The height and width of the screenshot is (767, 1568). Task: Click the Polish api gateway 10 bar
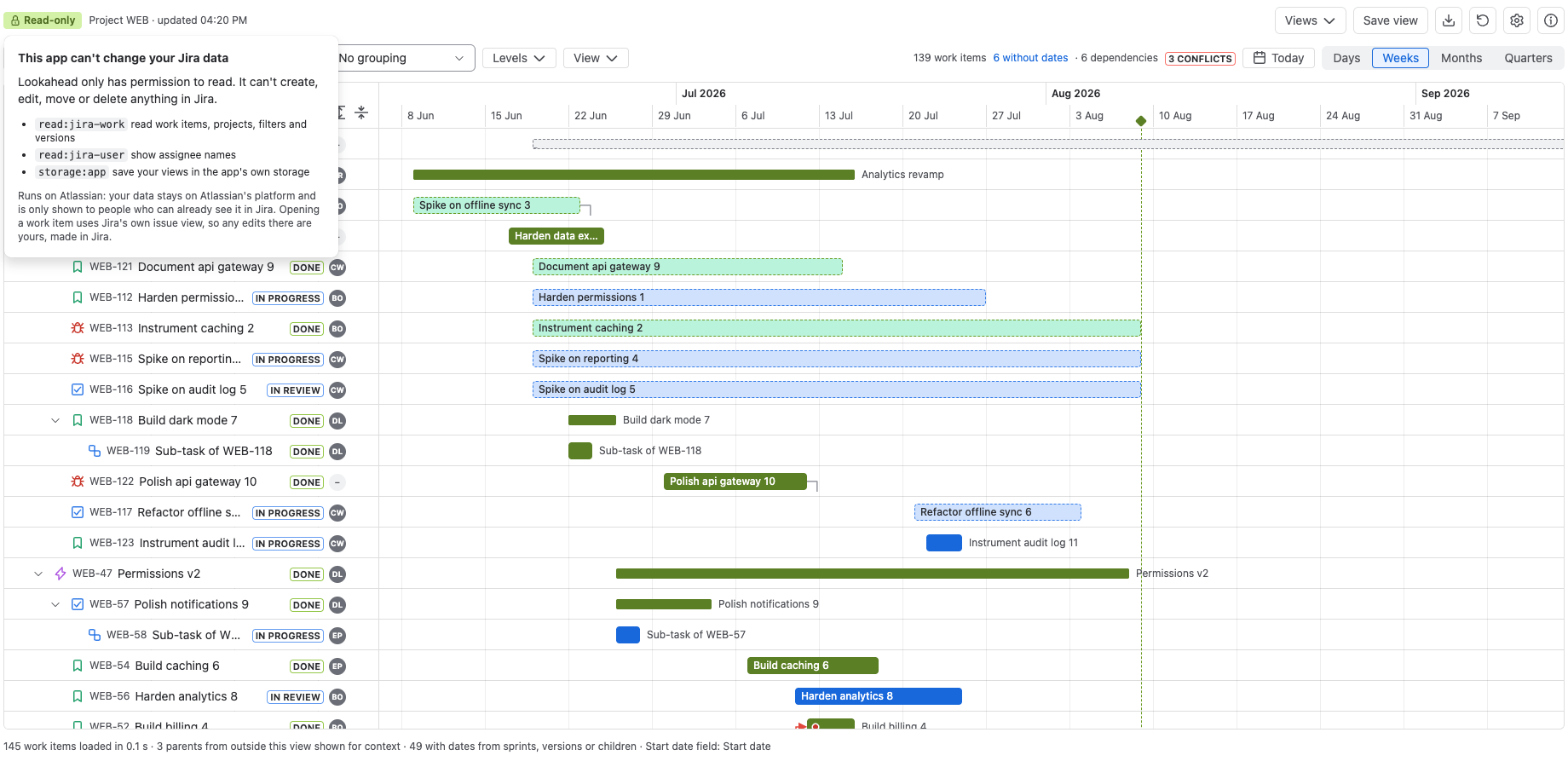735,482
